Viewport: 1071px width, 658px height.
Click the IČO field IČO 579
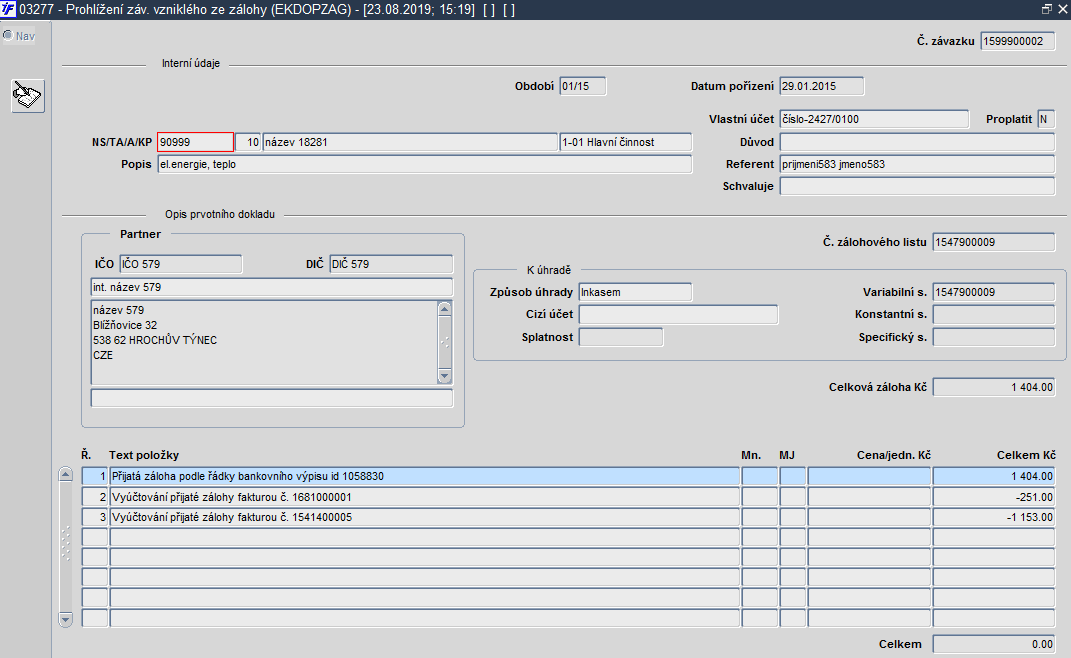[180, 264]
